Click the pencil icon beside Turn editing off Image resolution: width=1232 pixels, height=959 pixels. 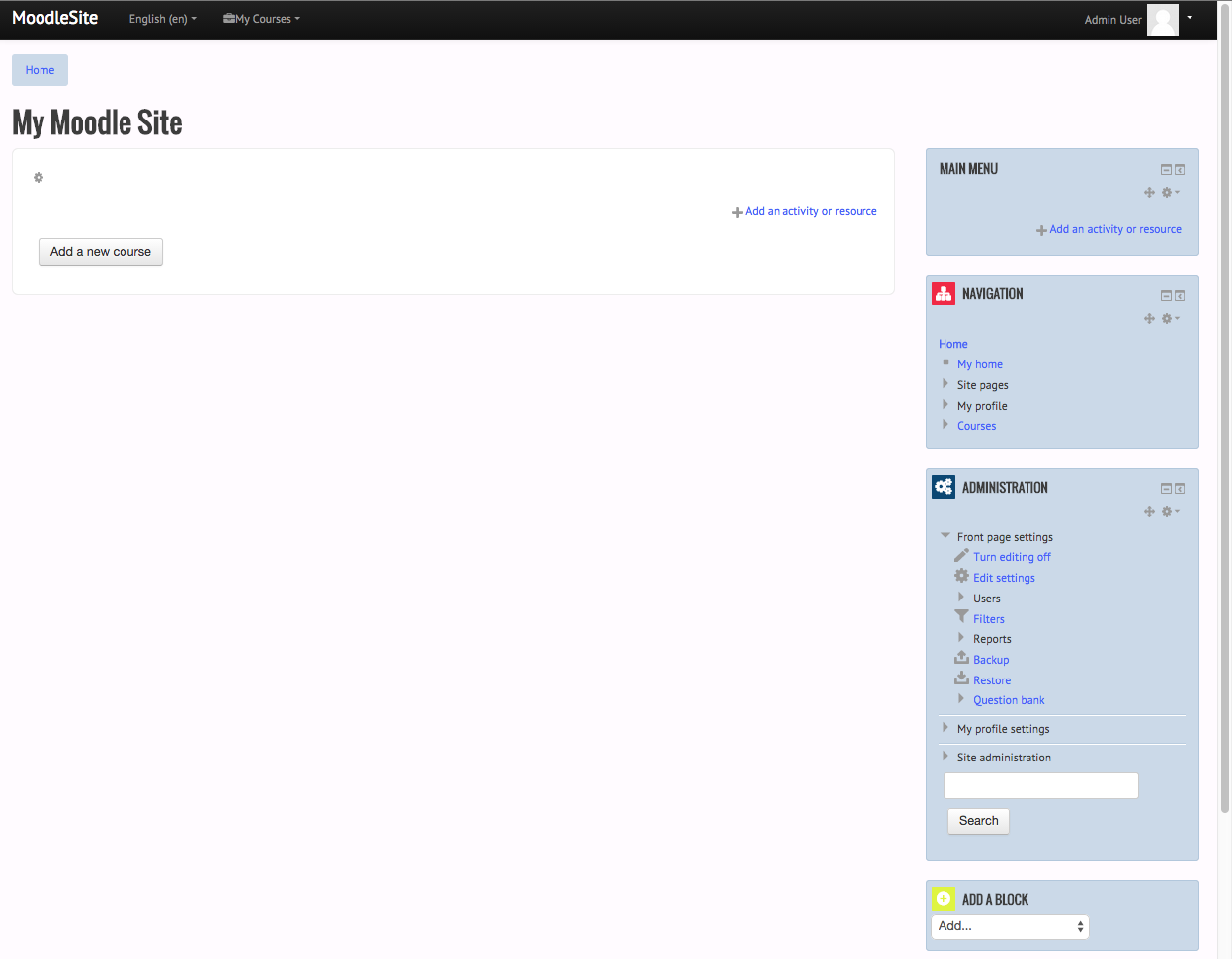click(961, 556)
